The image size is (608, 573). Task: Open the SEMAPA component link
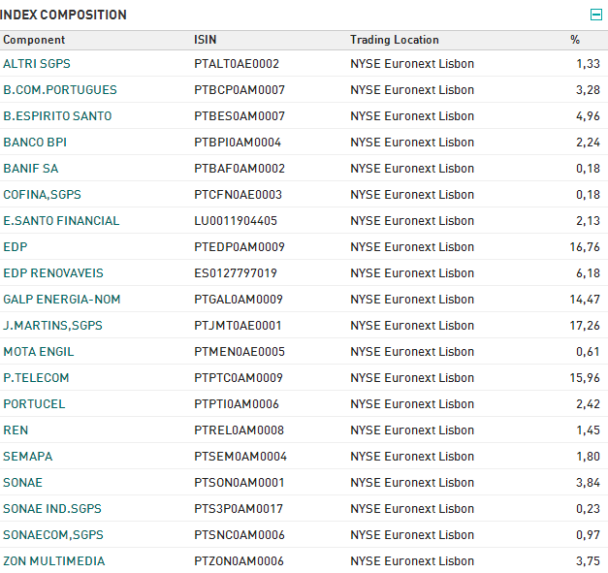(x=28, y=456)
